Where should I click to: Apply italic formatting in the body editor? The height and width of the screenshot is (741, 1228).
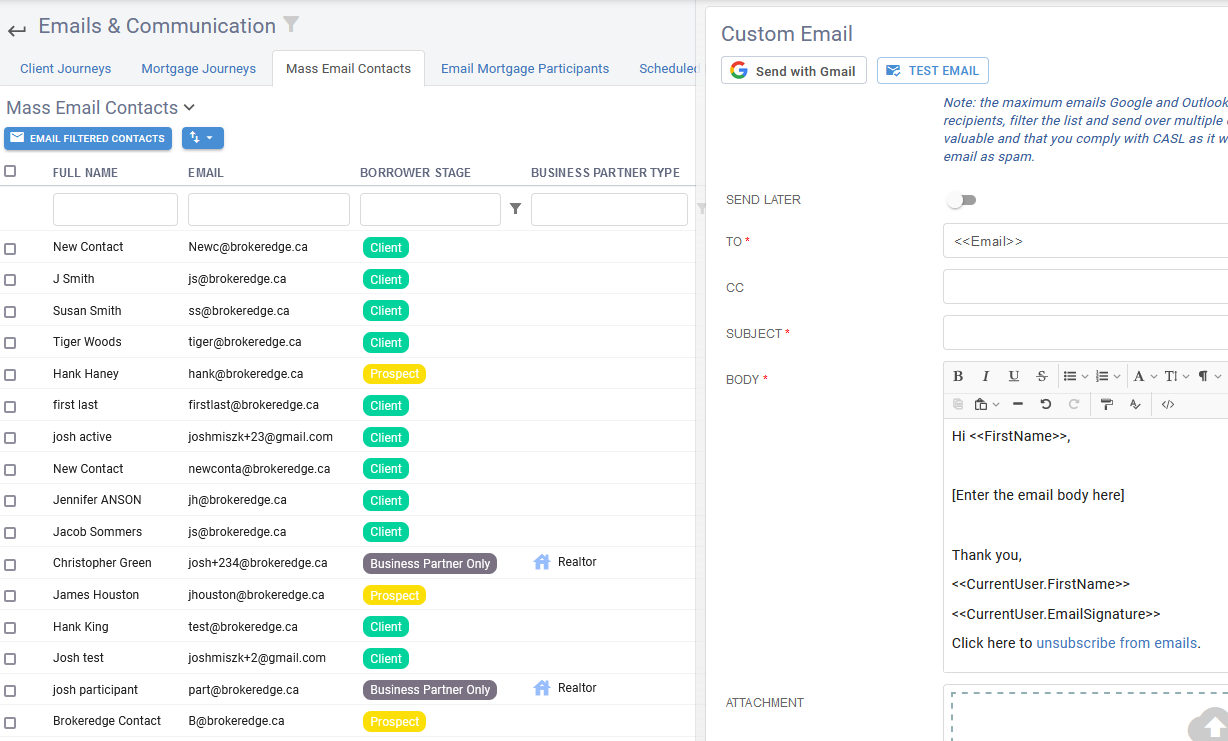pyautogui.click(x=986, y=376)
